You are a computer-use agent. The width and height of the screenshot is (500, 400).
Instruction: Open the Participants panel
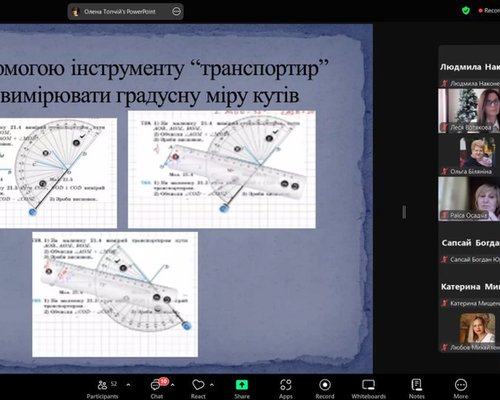102,389
